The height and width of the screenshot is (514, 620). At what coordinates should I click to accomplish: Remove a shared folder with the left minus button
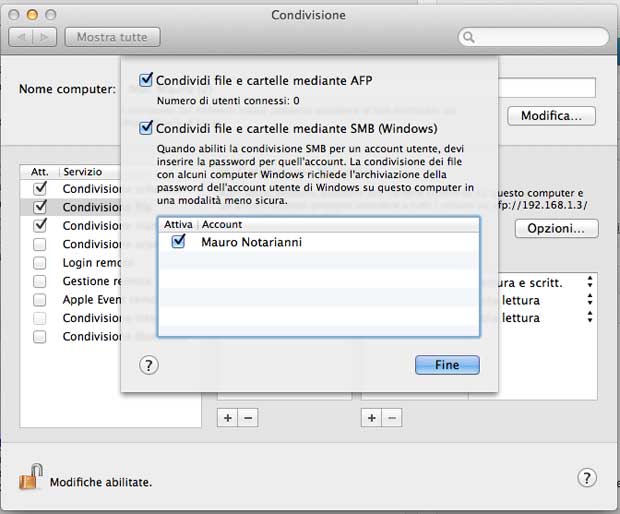248,418
